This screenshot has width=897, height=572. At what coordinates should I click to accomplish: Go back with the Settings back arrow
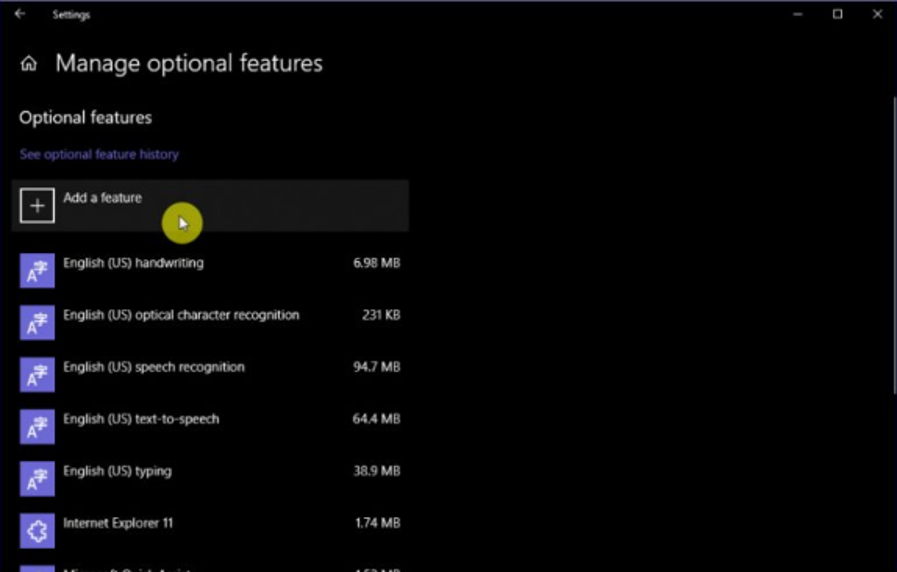click(x=20, y=14)
